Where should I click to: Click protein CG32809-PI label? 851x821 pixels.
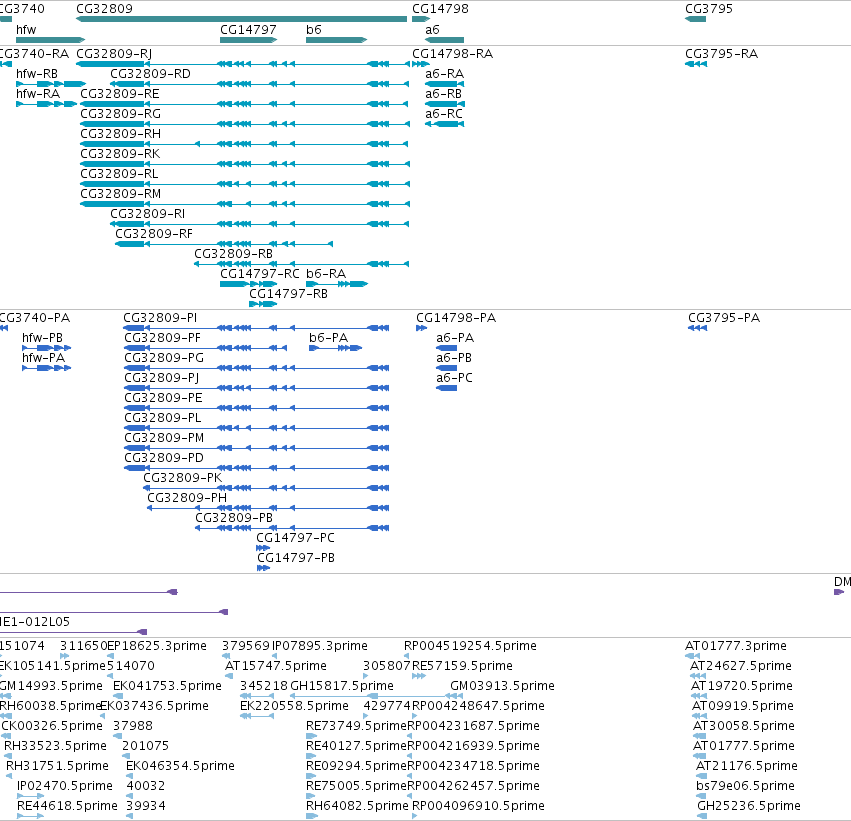160,318
